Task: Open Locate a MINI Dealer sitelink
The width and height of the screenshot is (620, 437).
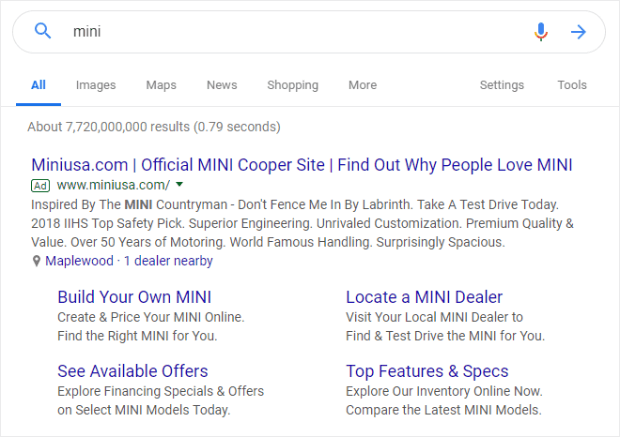Action: pyautogui.click(x=424, y=297)
